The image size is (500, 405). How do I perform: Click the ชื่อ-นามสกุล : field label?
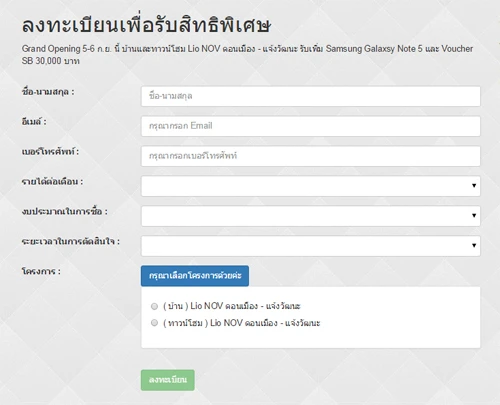(48, 92)
